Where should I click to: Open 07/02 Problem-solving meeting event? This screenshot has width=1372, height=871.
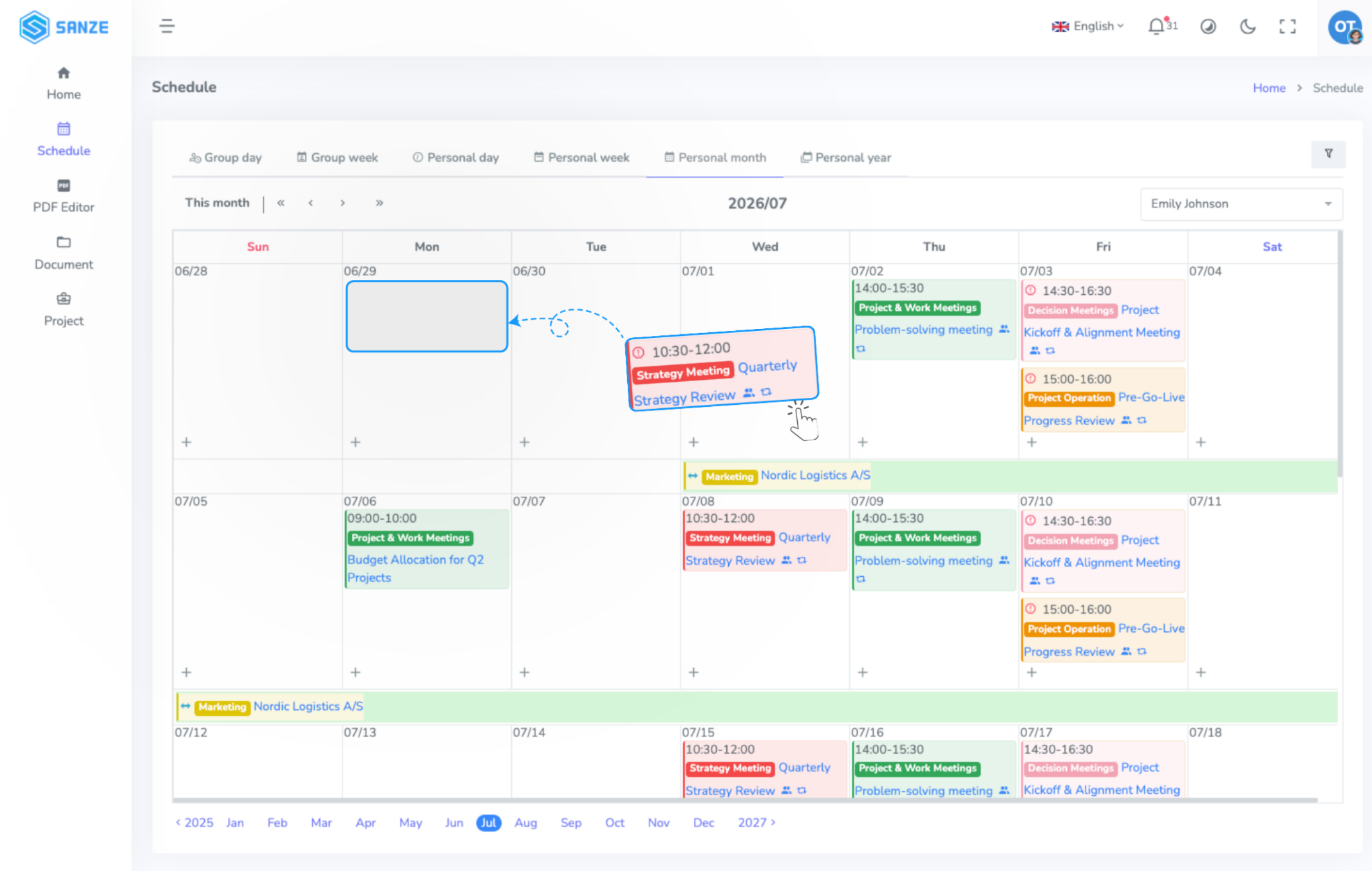tap(934, 319)
